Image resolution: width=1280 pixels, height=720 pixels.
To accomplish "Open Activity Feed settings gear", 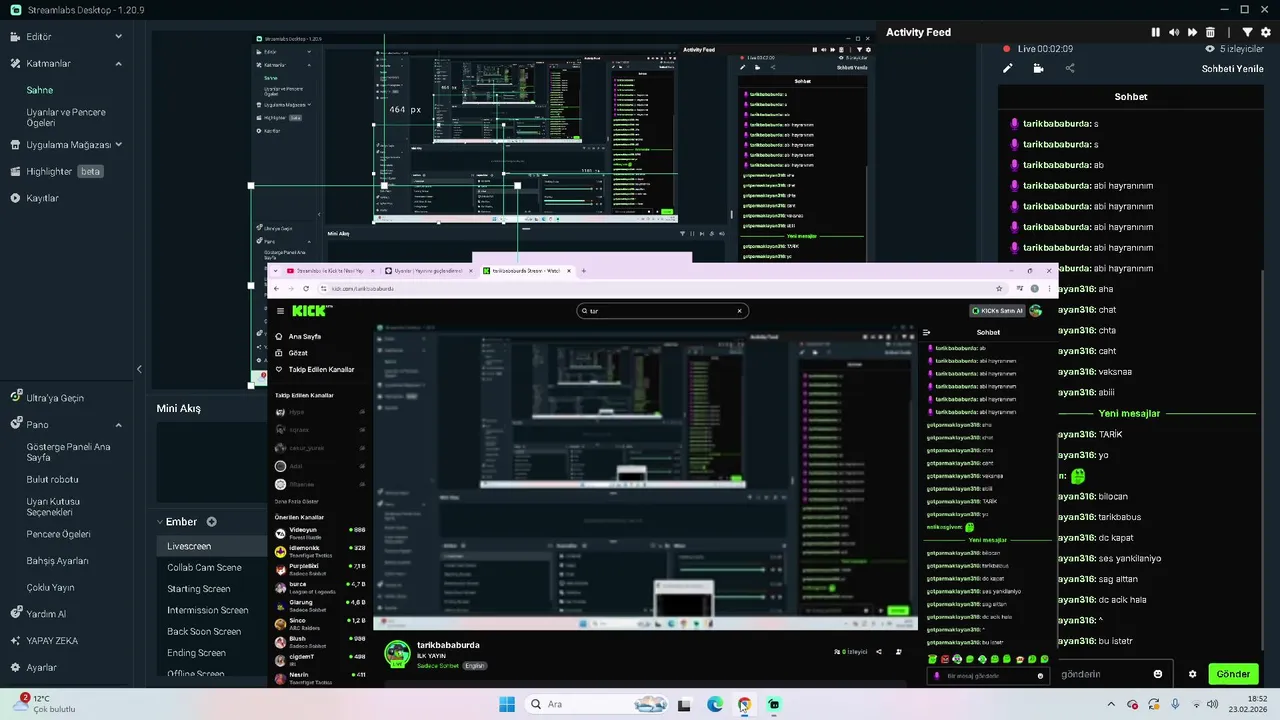I will [1265, 32].
